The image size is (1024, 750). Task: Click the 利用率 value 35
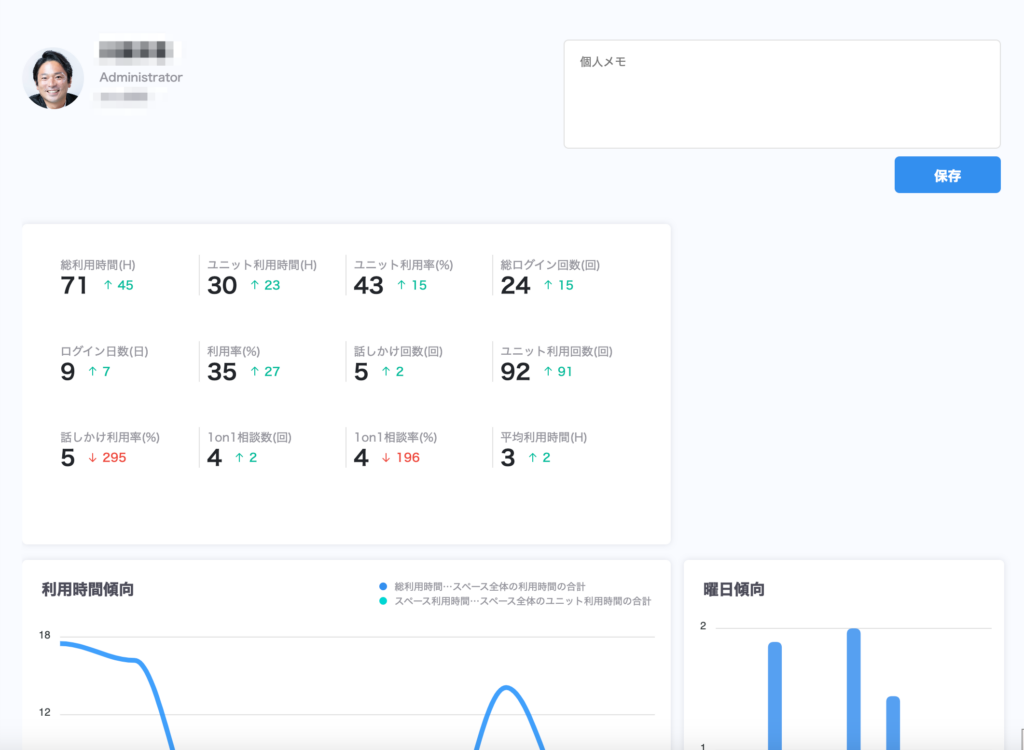pos(222,372)
